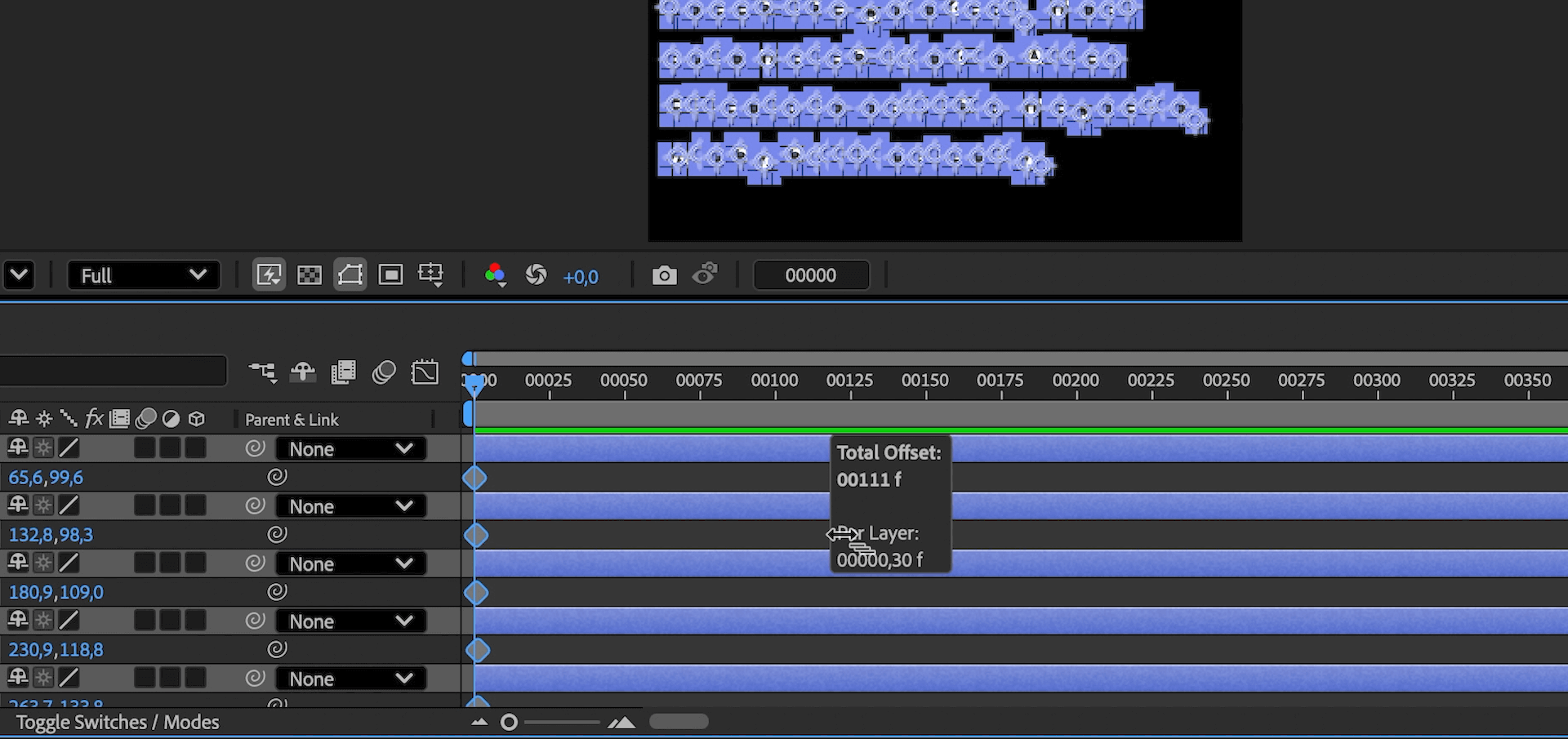Open the Fast Previews menu
The width and height of the screenshot is (1568, 739).
coord(269,274)
